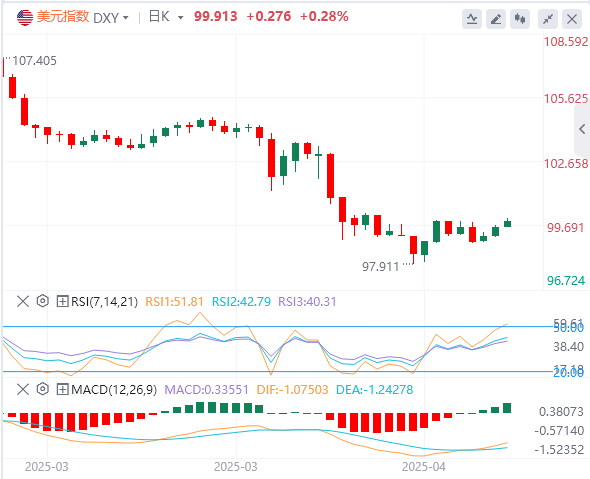Click the percent change +0.28%
590x479 pixels.
coord(324,17)
